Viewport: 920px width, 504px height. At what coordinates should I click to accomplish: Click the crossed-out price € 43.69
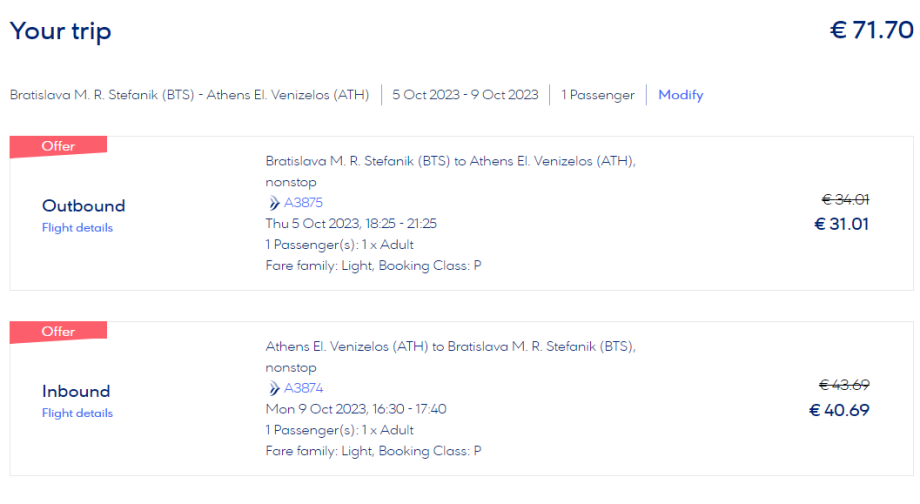pyautogui.click(x=843, y=384)
